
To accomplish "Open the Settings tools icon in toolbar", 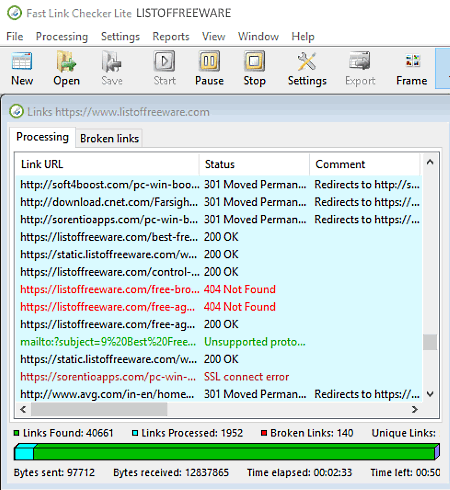I will (307, 62).
